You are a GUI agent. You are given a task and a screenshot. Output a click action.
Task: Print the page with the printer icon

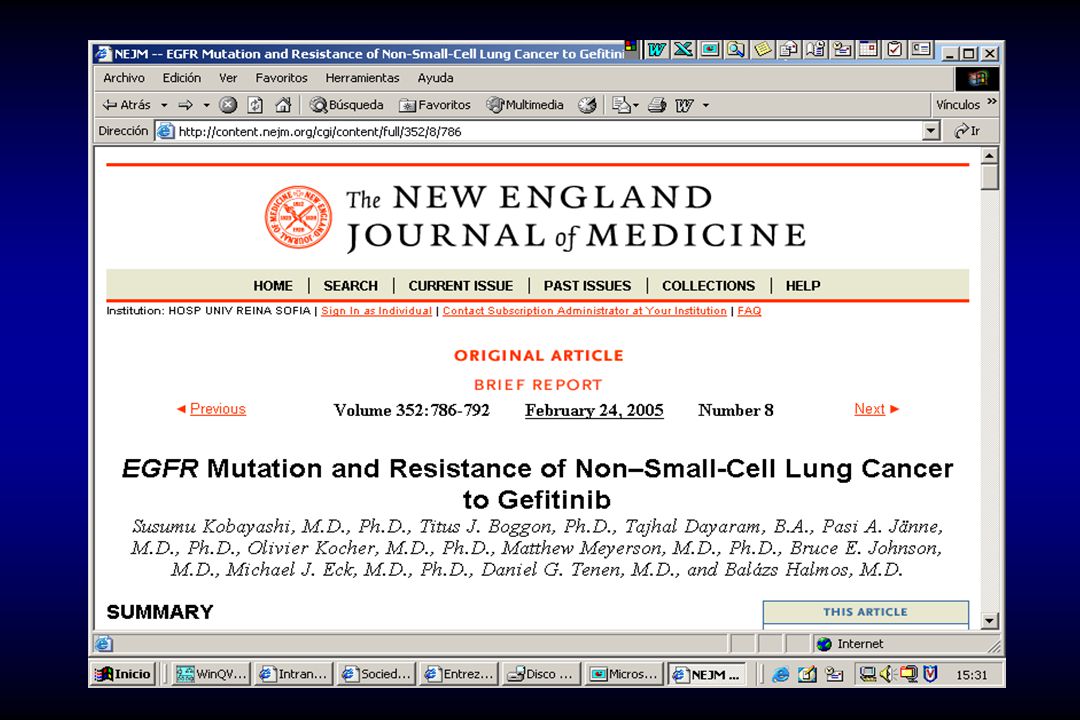coord(657,105)
